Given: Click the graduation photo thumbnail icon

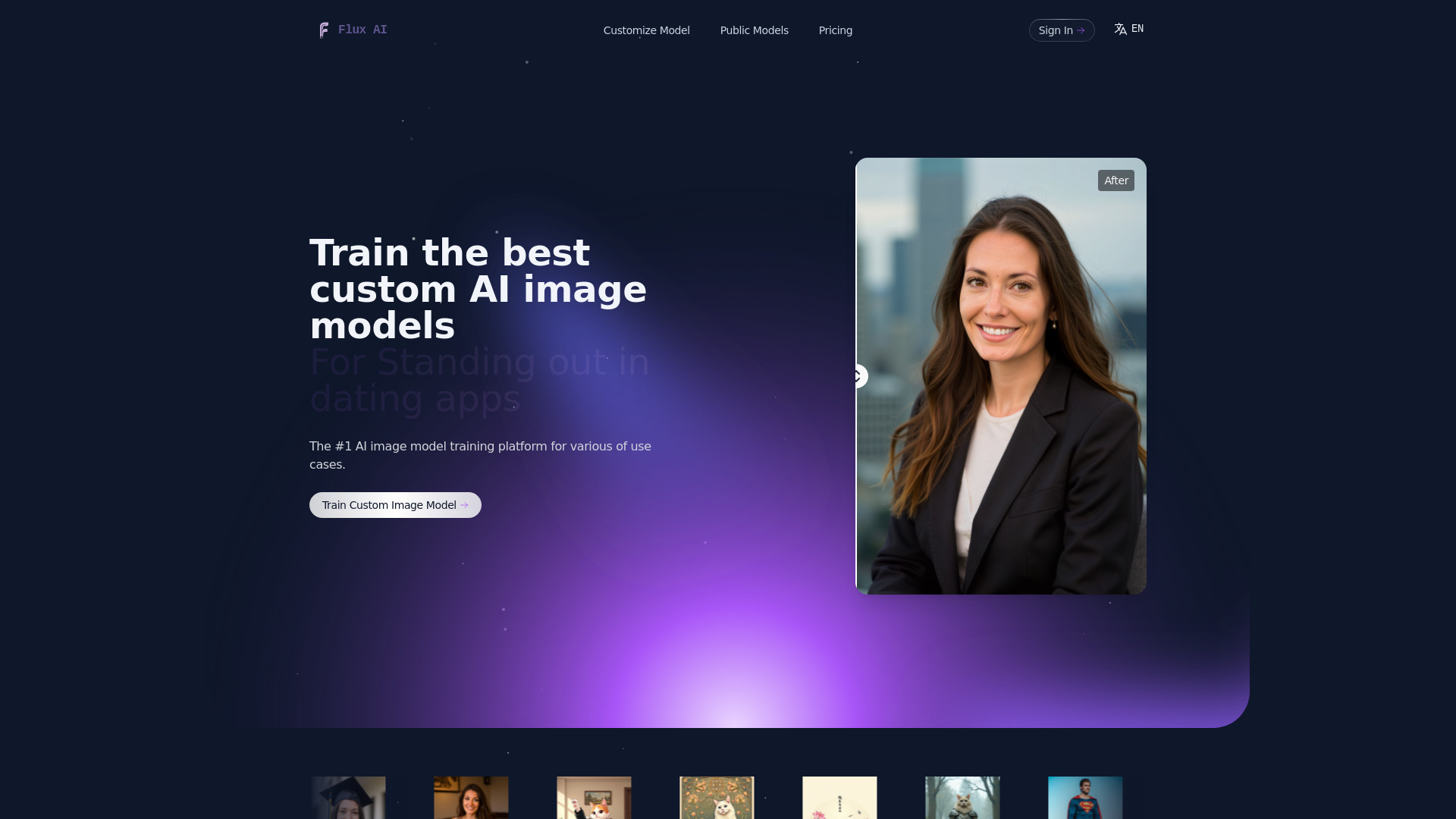Looking at the screenshot, I should coord(348,797).
